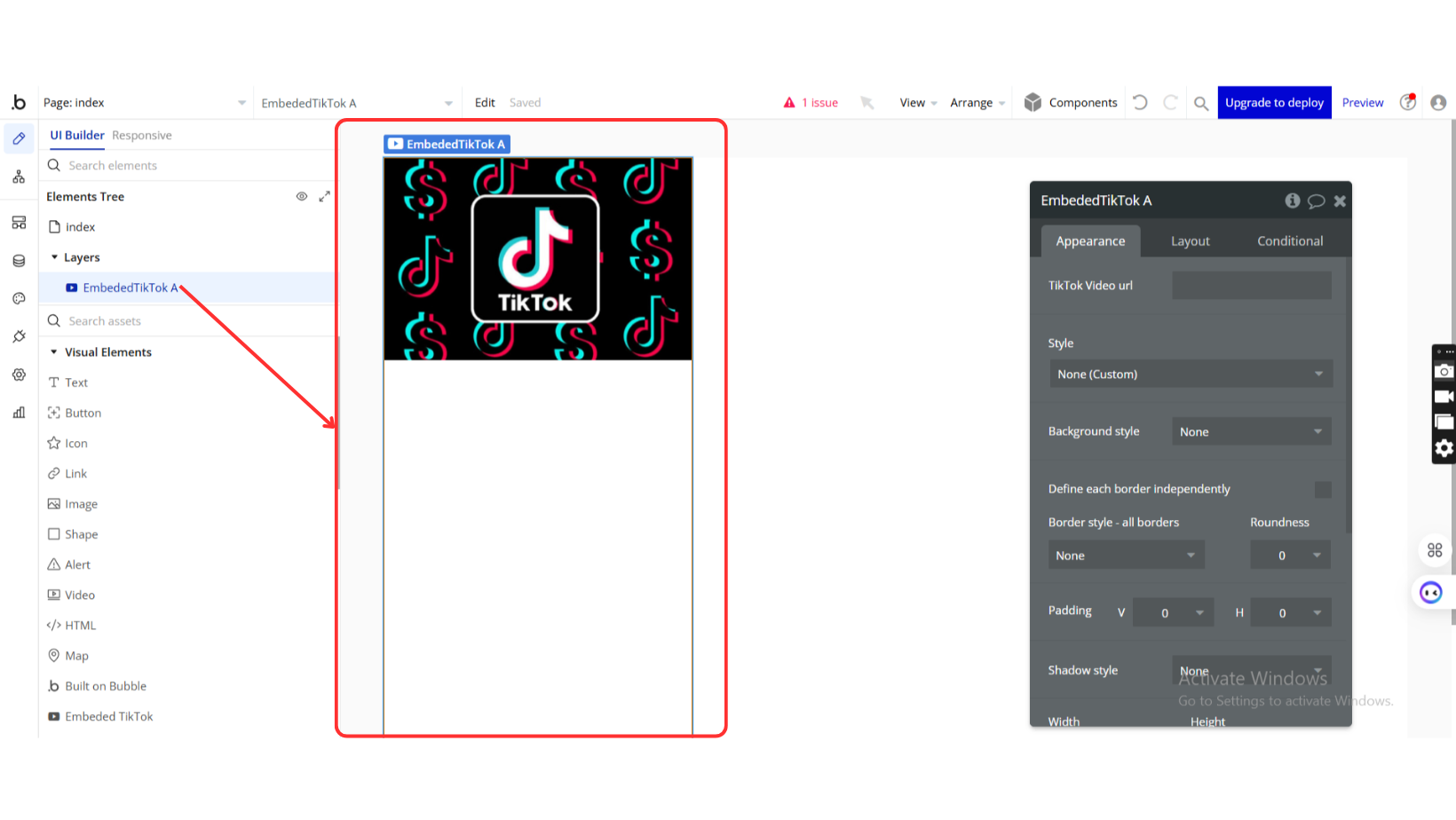Click the element picker cursor icon

(867, 103)
